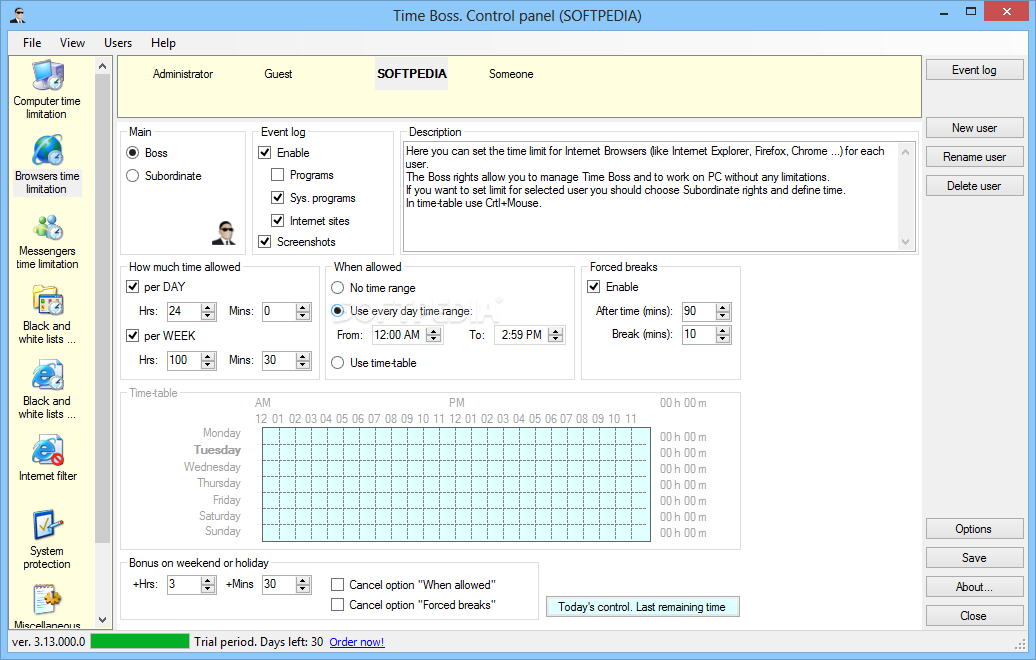1036x660 pixels.
Task: Open the About... button
Action: [x=975, y=587]
